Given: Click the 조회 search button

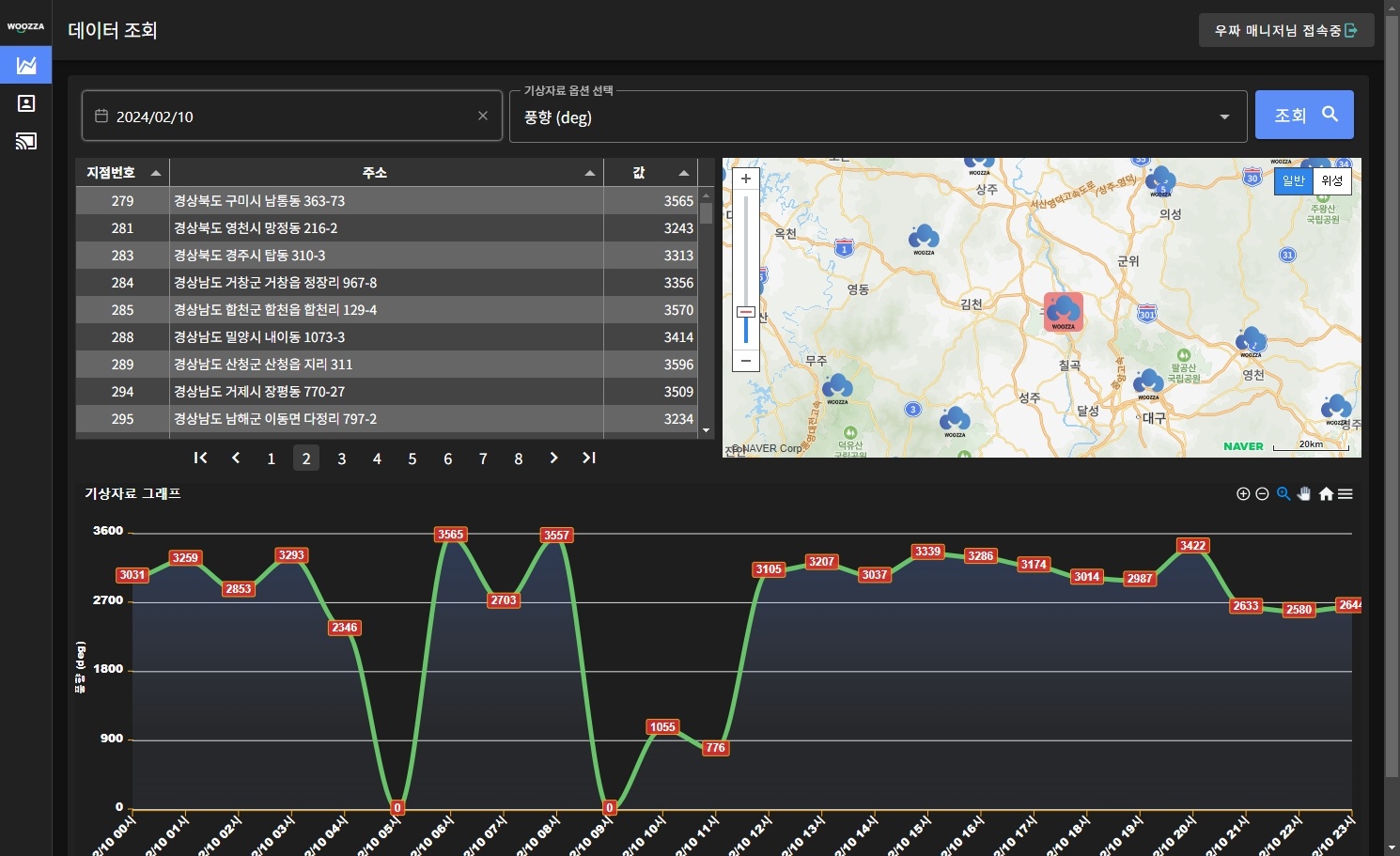Looking at the screenshot, I should tap(1304, 115).
